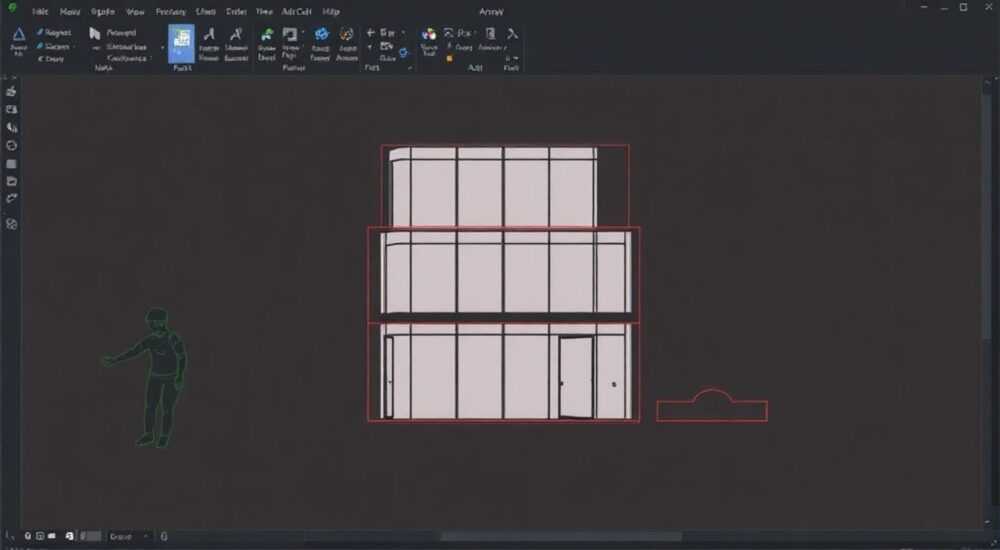1000x550 pixels.
Task: Click the gray color swatch in status bar
Action: [90, 537]
